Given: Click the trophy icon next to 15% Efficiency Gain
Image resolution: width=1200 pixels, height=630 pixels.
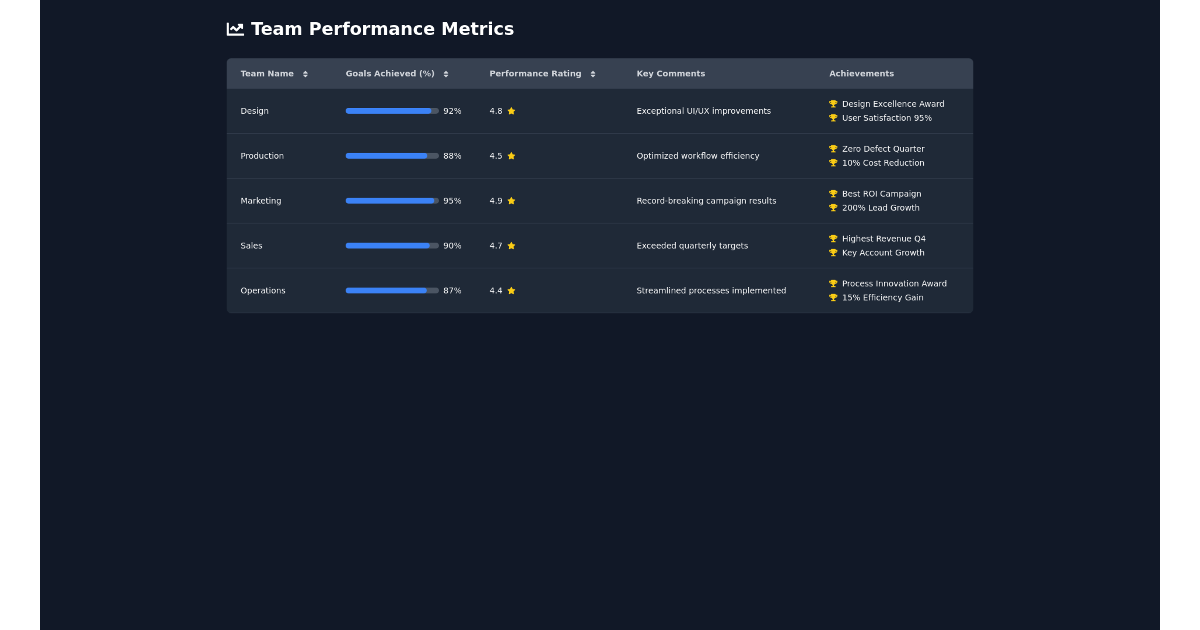Looking at the screenshot, I should coord(832,297).
